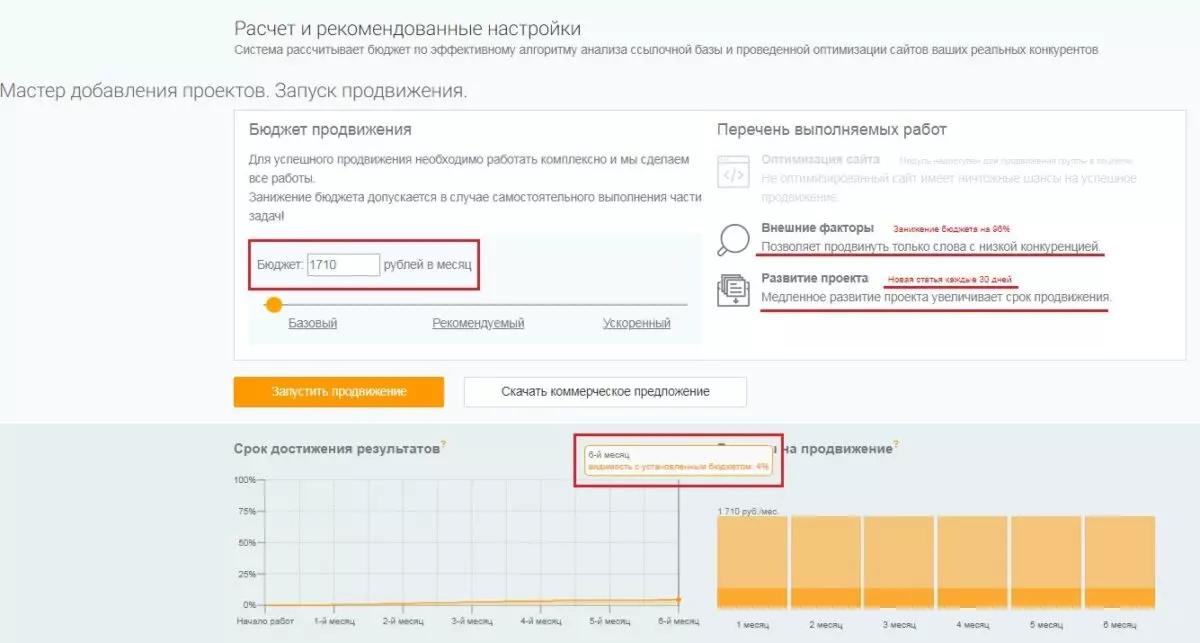Click '1 710 руб./мес.' label above bars
This screenshot has height=643, width=1200.
748,511
